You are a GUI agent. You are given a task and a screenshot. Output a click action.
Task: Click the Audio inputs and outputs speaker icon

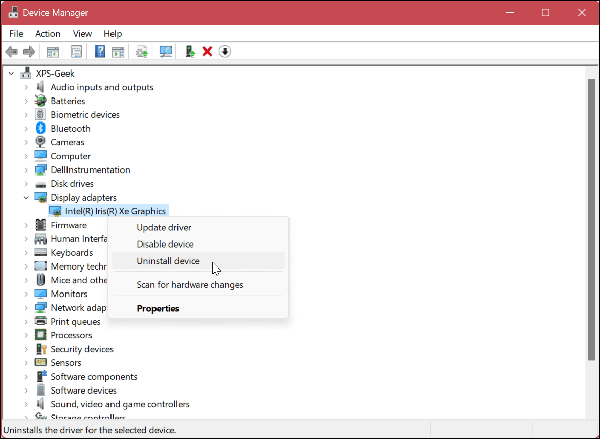40,87
